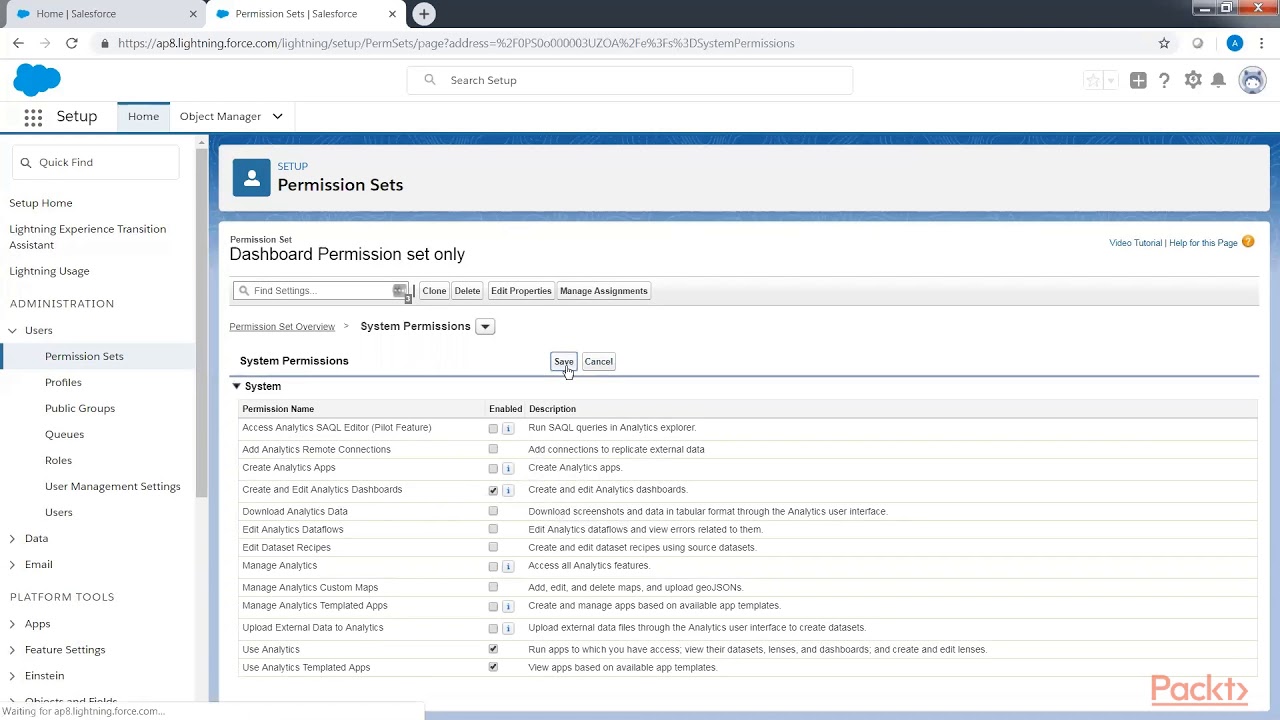Open the Video Tutorial link
1280x720 pixels.
(x=1136, y=243)
